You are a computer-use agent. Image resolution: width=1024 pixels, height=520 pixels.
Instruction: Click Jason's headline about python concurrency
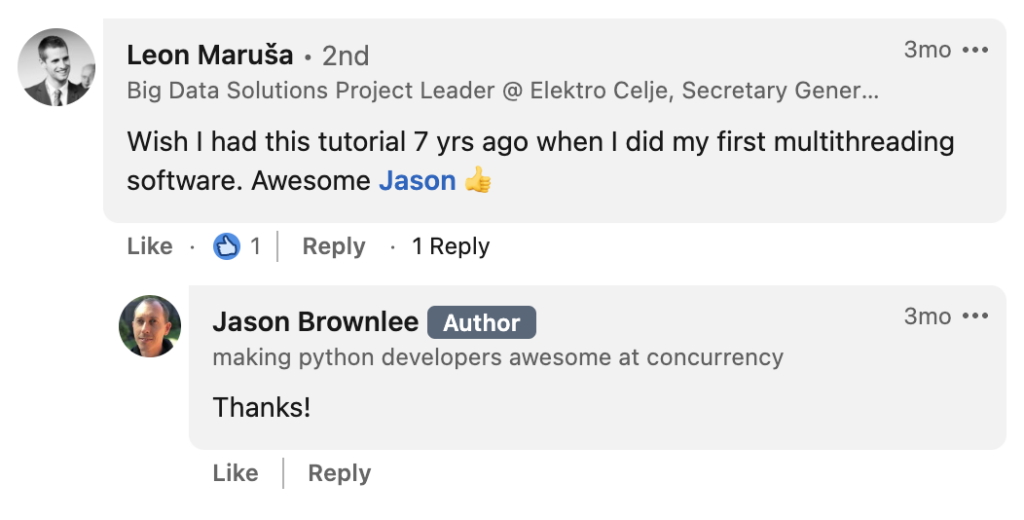click(498, 357)
